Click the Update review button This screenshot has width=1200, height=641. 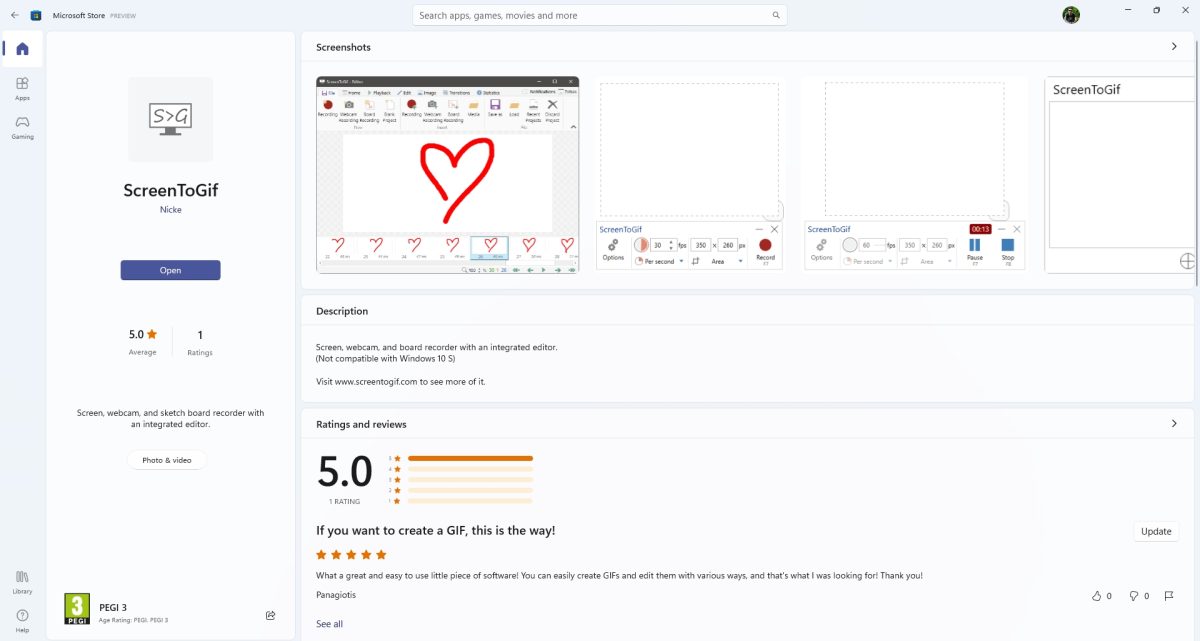click(1155, 531)
